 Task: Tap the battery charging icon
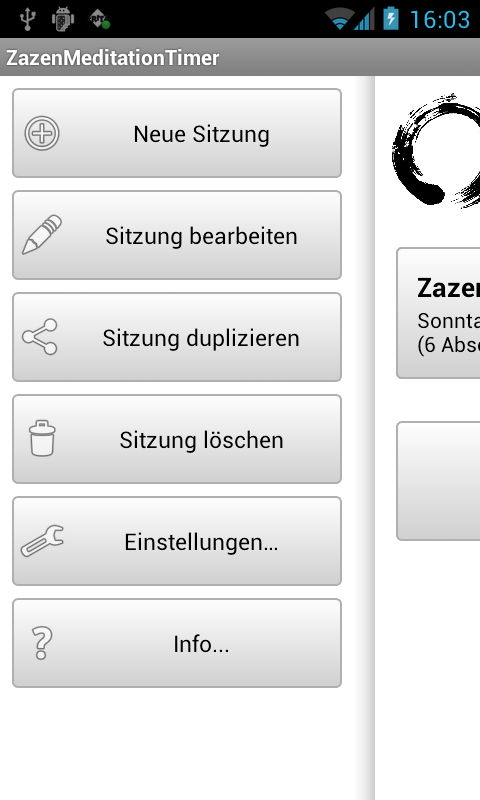391,19
